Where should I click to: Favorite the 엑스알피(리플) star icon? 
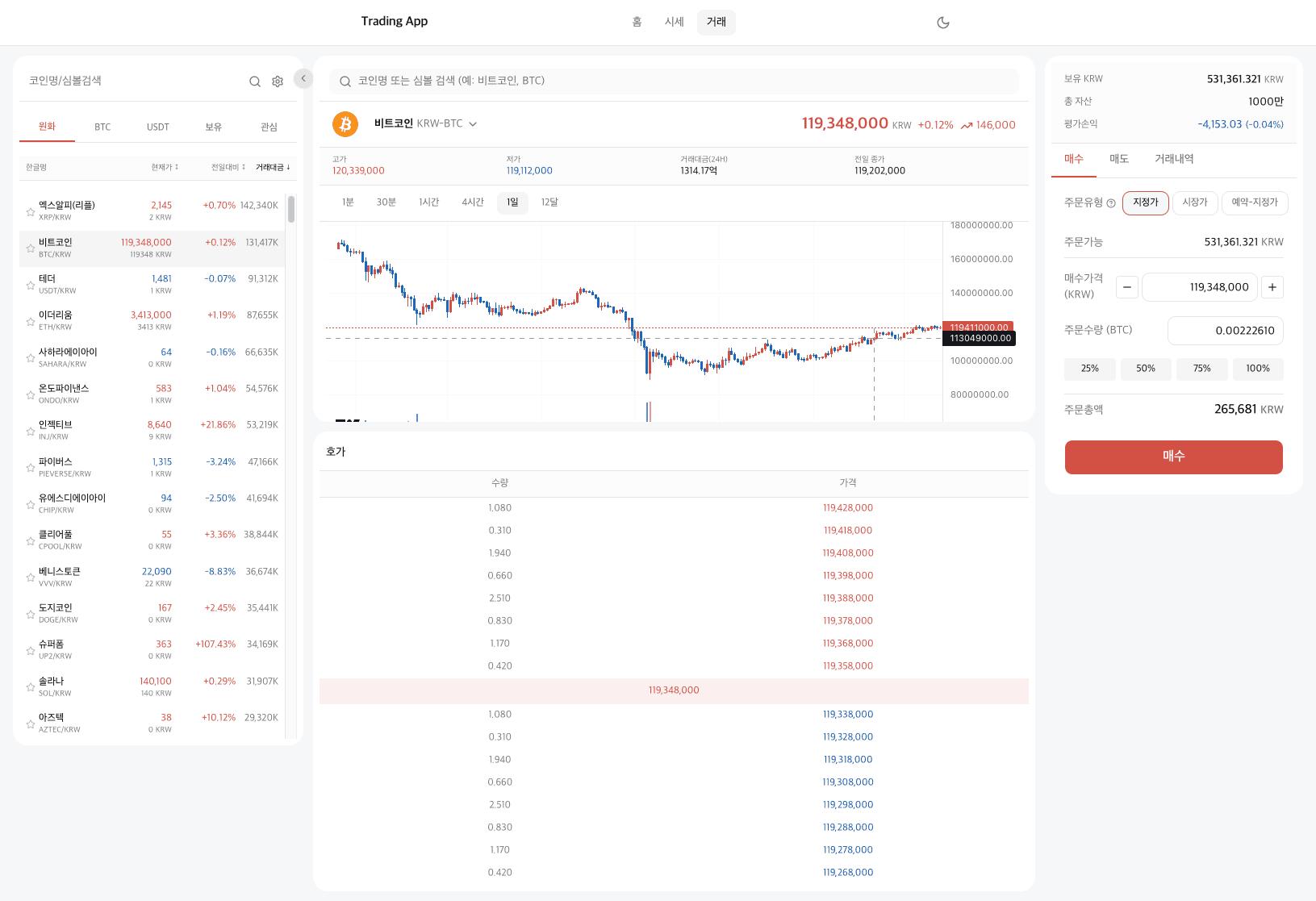pyautogui.click(x=31, y=212)
